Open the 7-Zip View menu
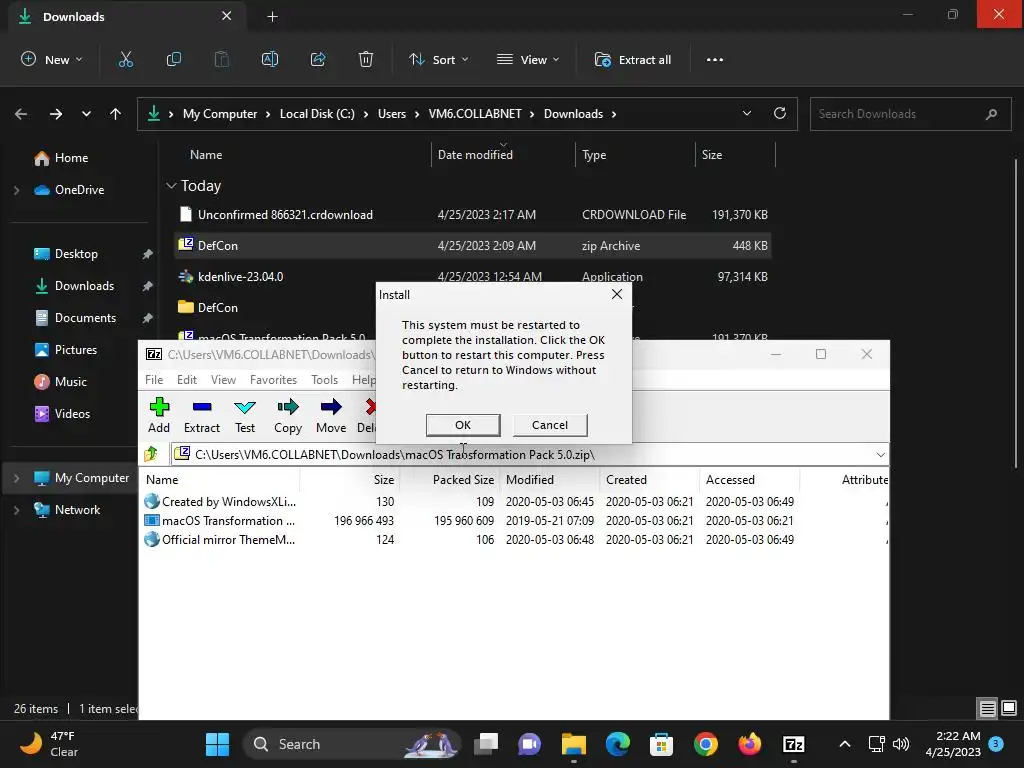Image resolution: width=1024 pixels, height=768 pixels. pyautogui.click(x=223, y=379)
